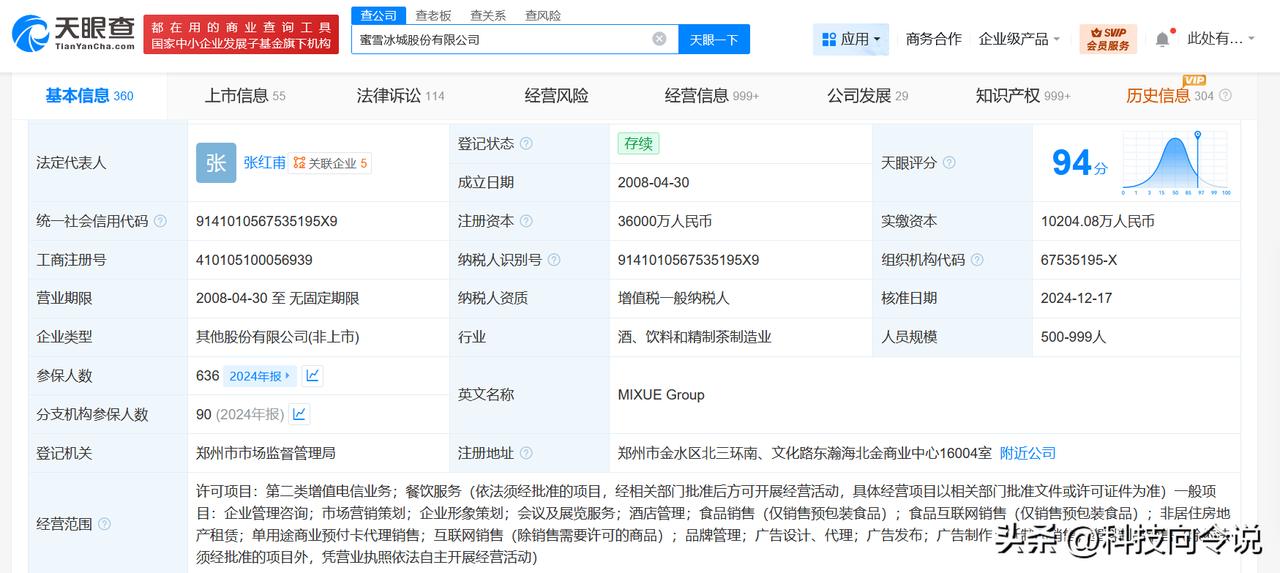1280x573 pixels.
Task: Select the 上市信息 tab
Action: coord(245,96)
